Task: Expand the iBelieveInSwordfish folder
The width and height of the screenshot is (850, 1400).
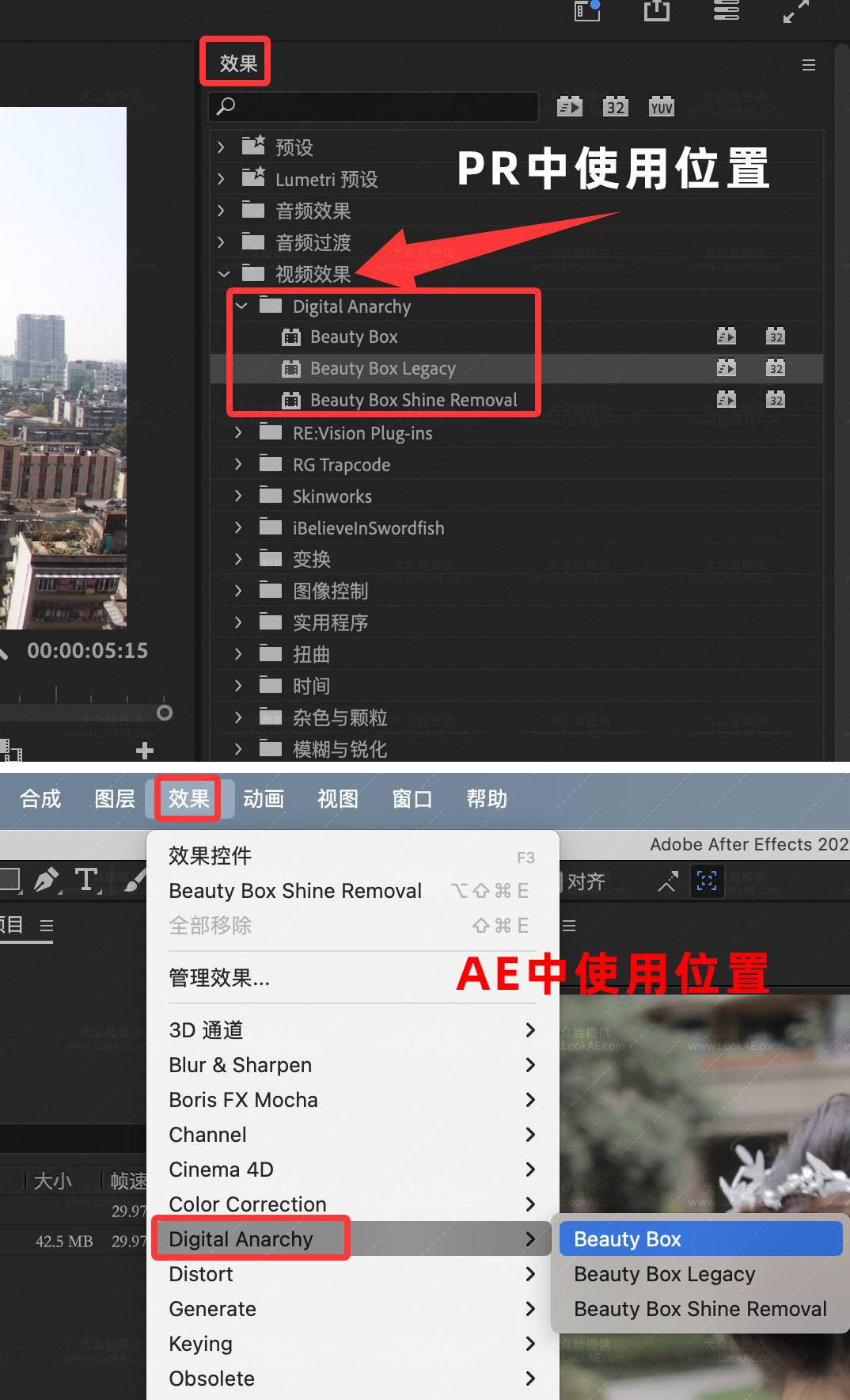Action: coord(238,527)
